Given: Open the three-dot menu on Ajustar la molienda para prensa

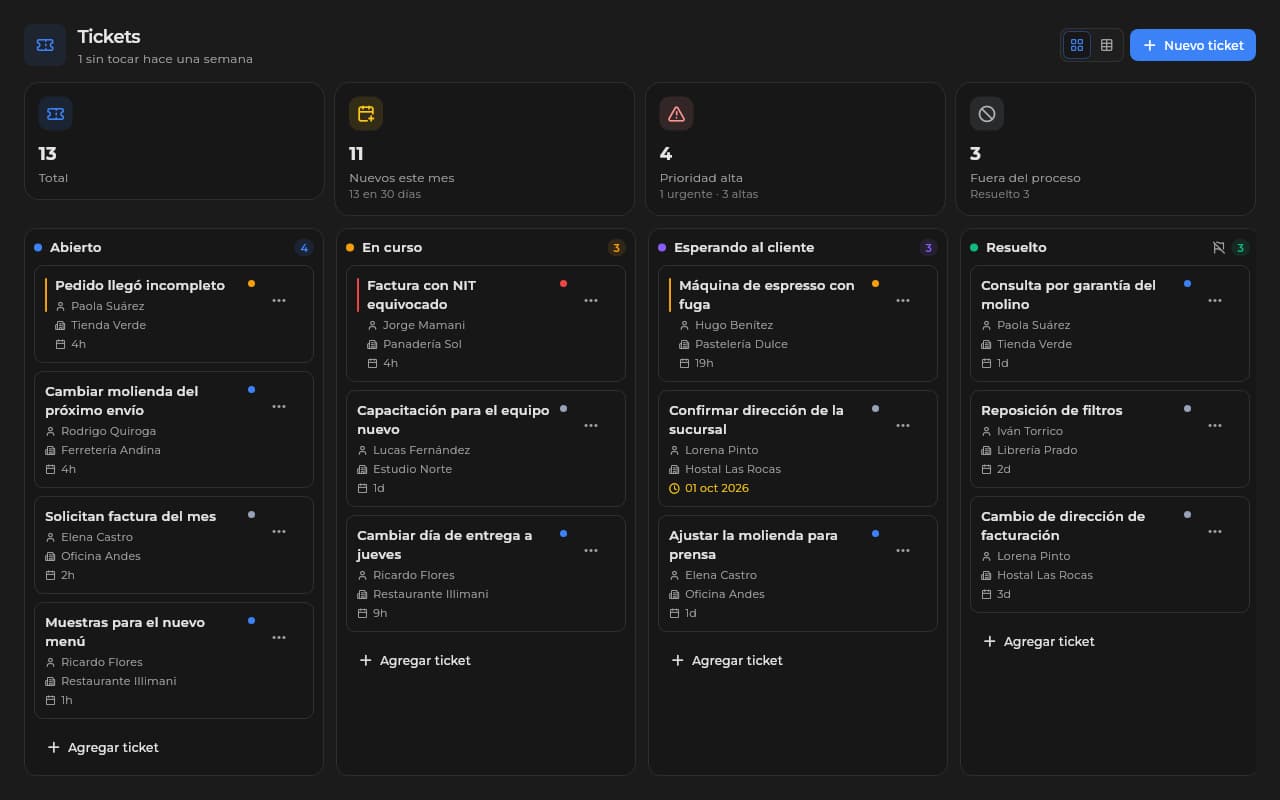Looking at the screenshot, I should coord(903,550).
